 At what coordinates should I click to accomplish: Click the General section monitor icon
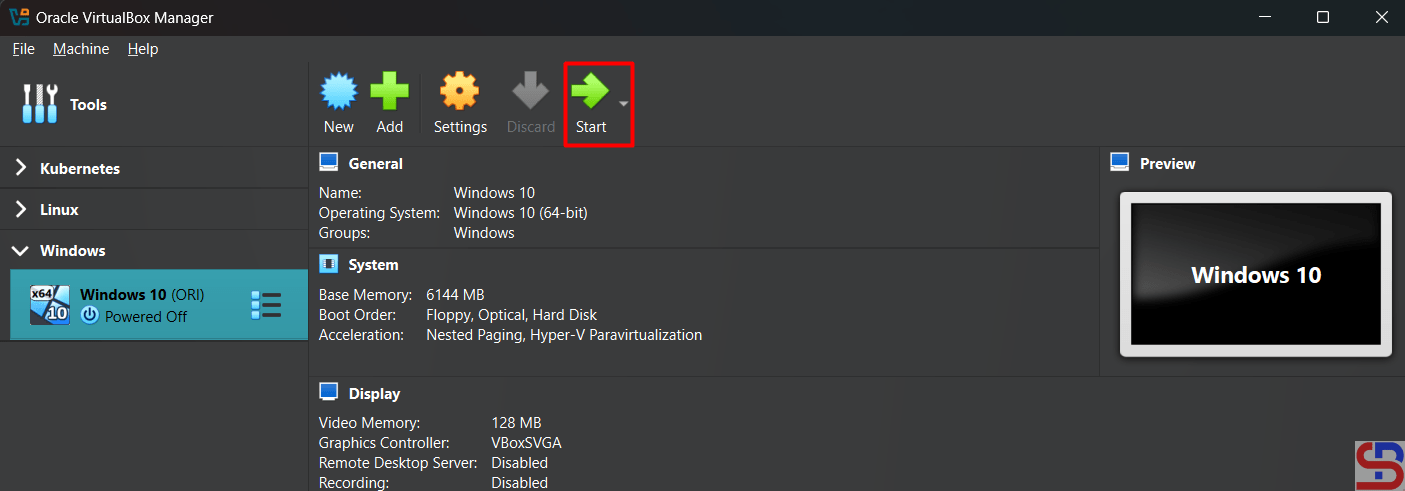[x=328, y=163]
